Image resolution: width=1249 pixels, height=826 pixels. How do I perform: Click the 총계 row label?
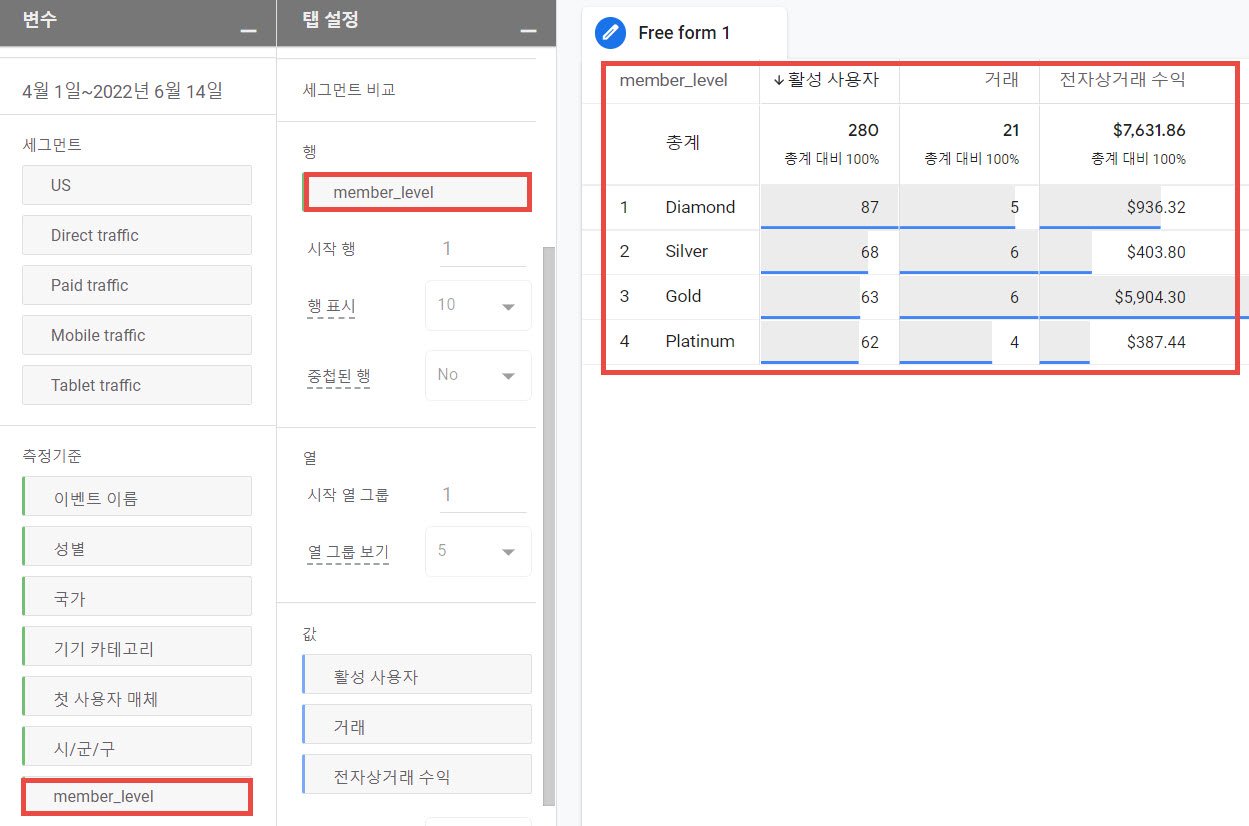[x=683, y=142]
